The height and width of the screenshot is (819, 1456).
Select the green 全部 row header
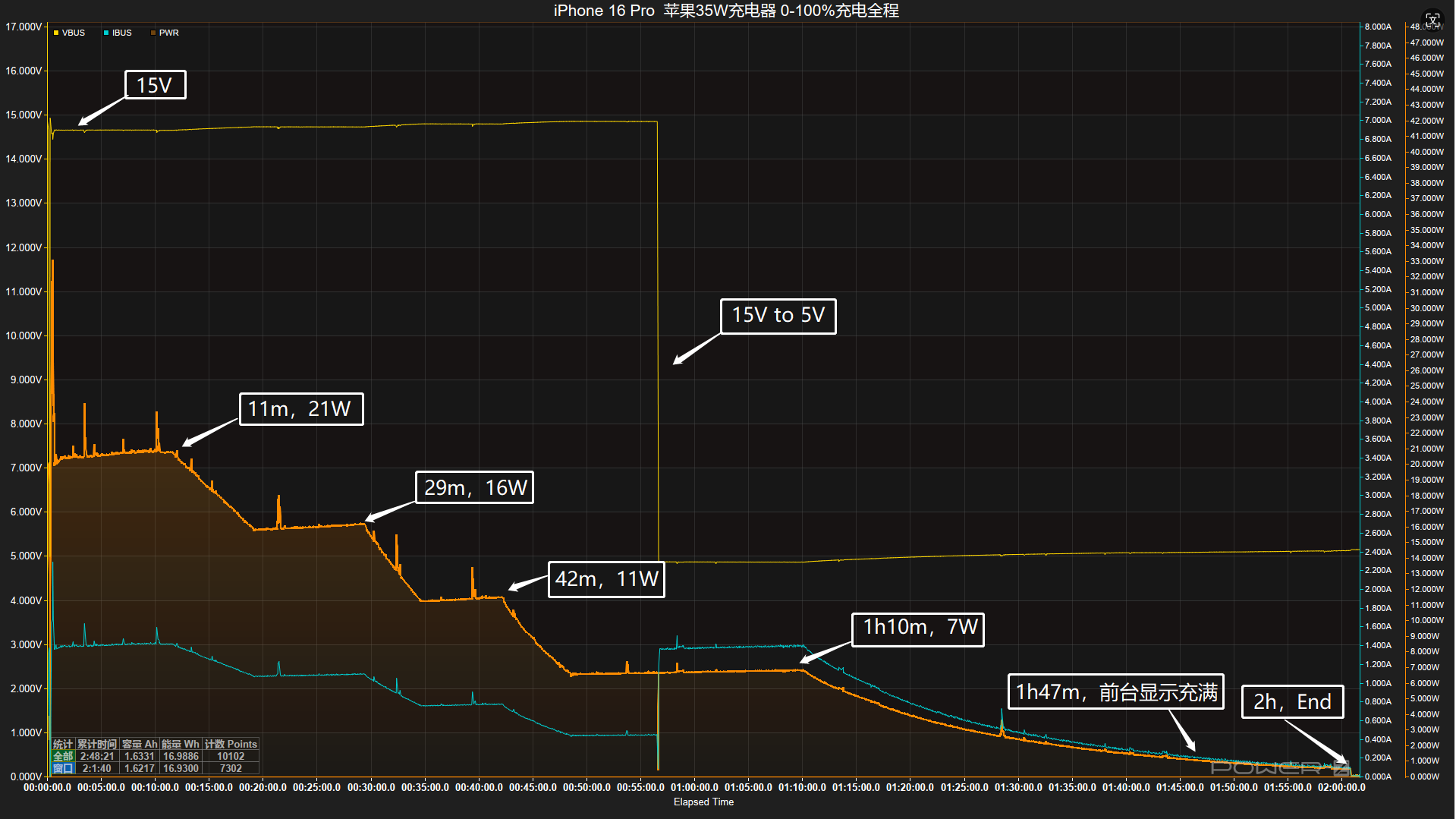click(x=63, y=756)
